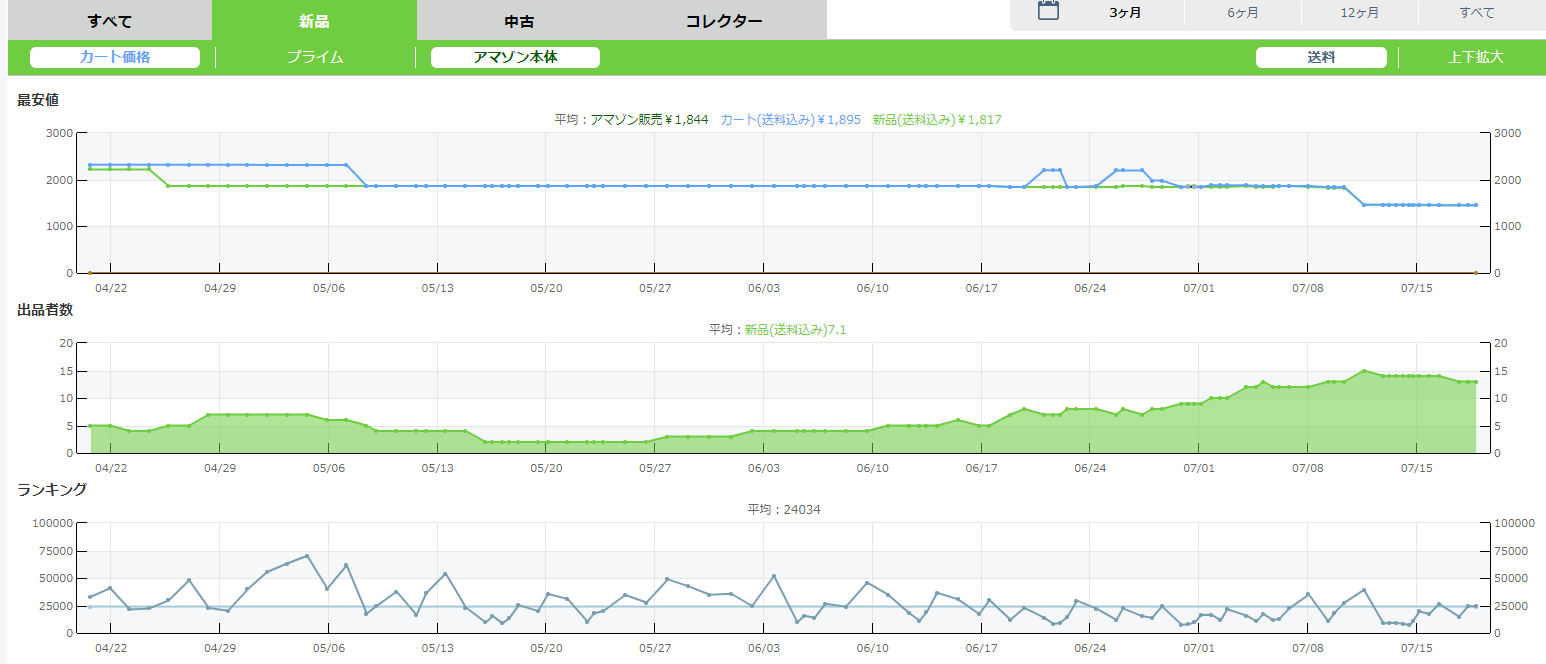Select the 新品 tab
Image resolution: width=1546 pixels, height=664 pixels.
point(314,21)
